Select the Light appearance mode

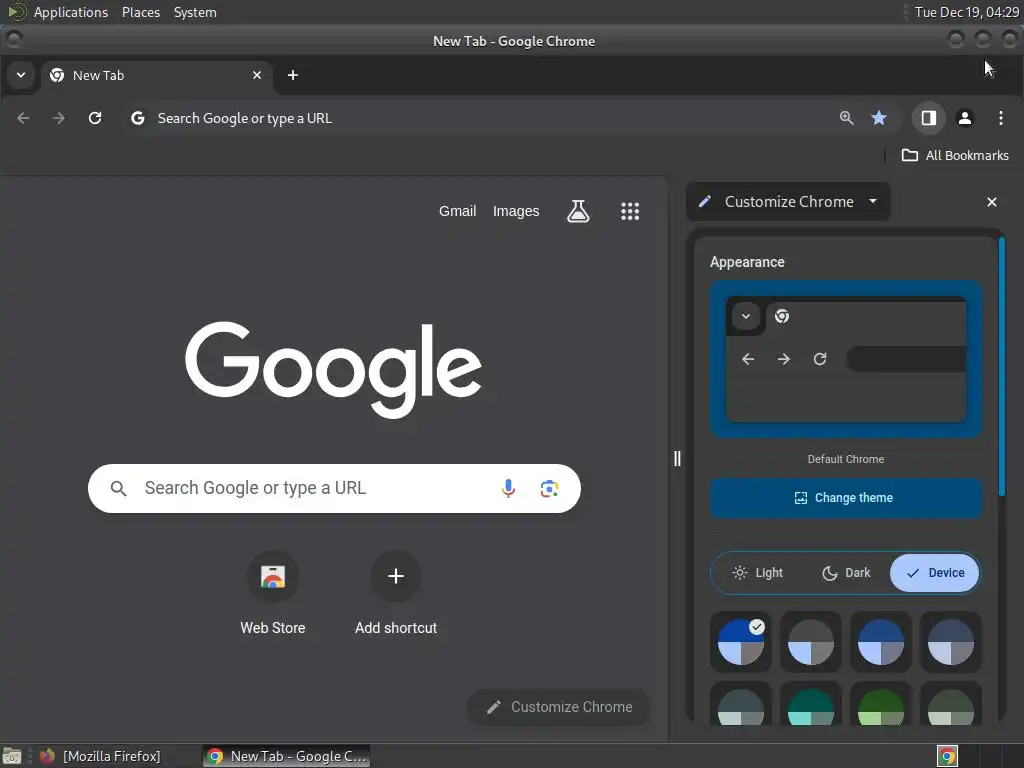[x=758, y=573]
